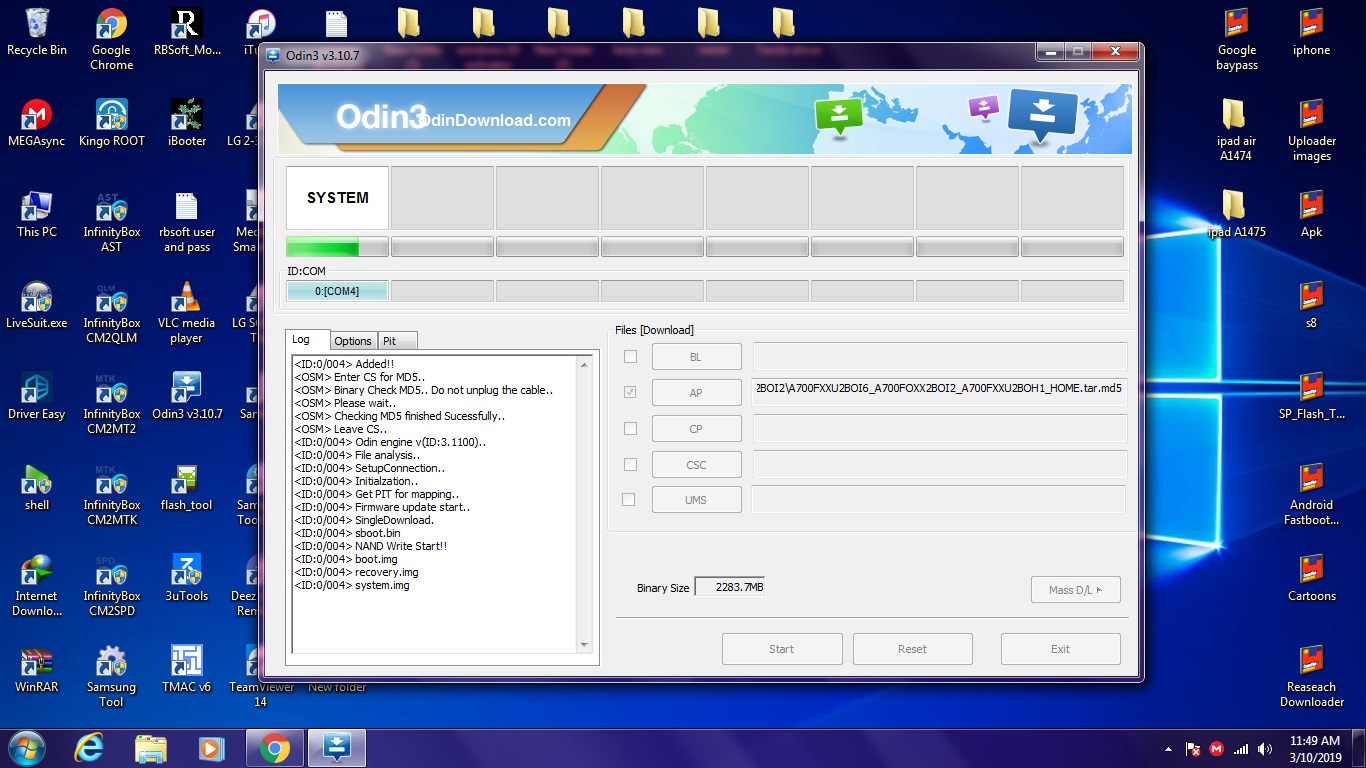1366x768 pixels.
Task: Click the 0:[COM4] port indicator
Action: (x=337, y=291)
